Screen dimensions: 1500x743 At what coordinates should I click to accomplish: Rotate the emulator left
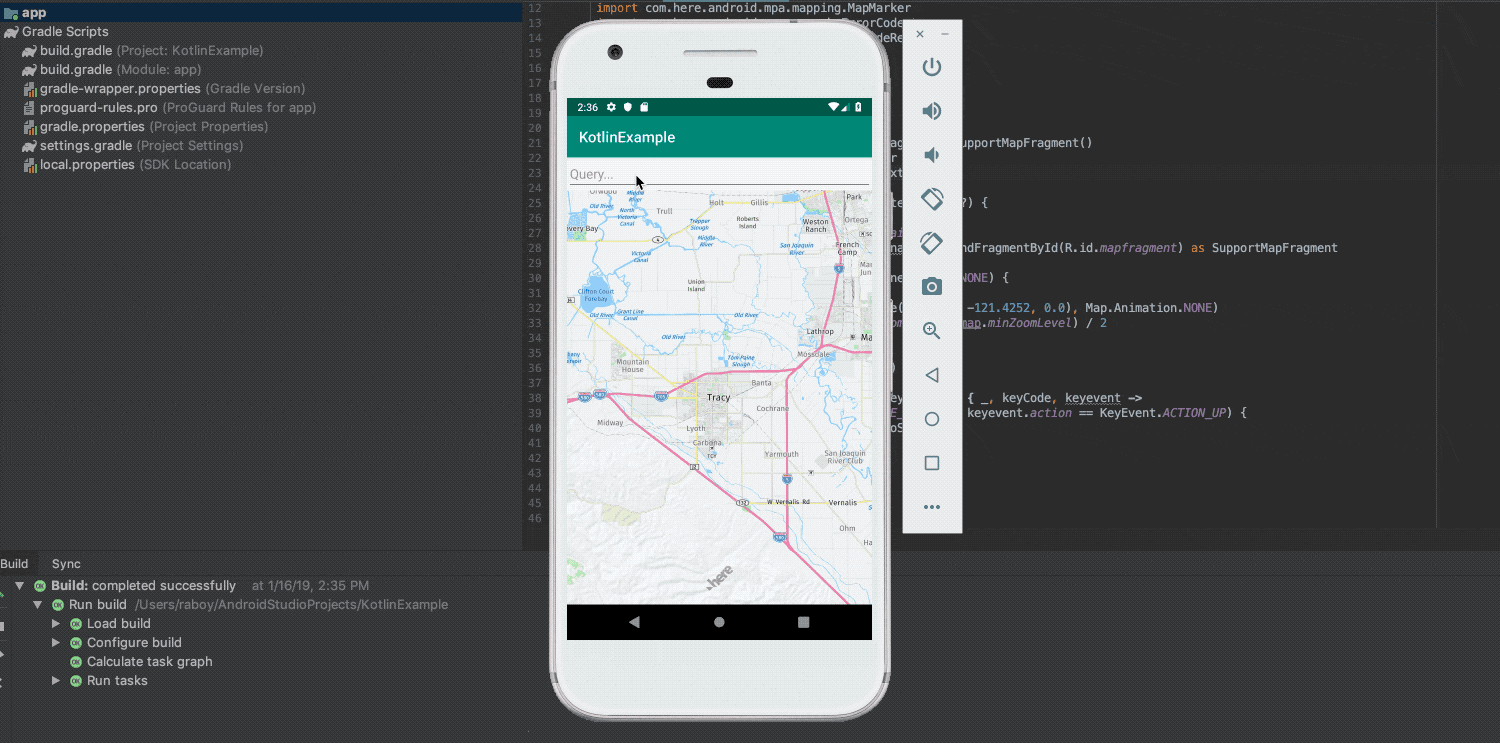coord(932,199)
